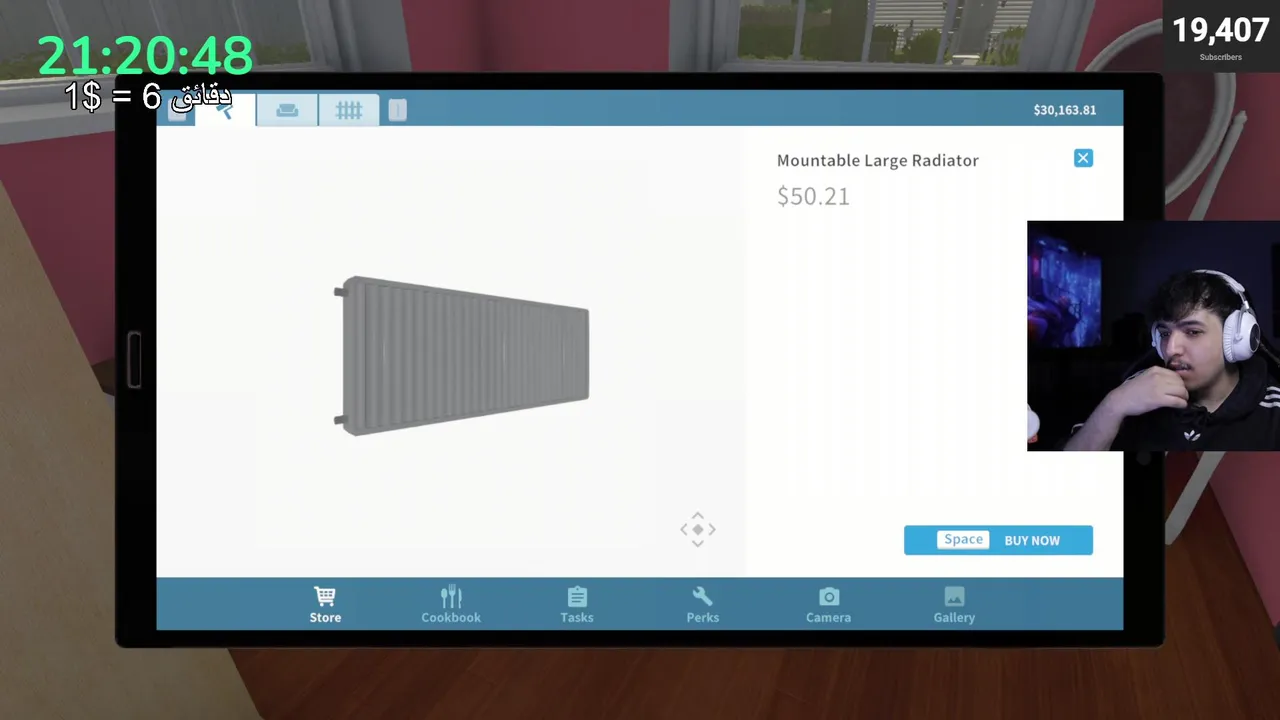The width and height of the screenshot is (1280, 720).
Task: Select the furniture sofa category tab
Action: [287, 110]
